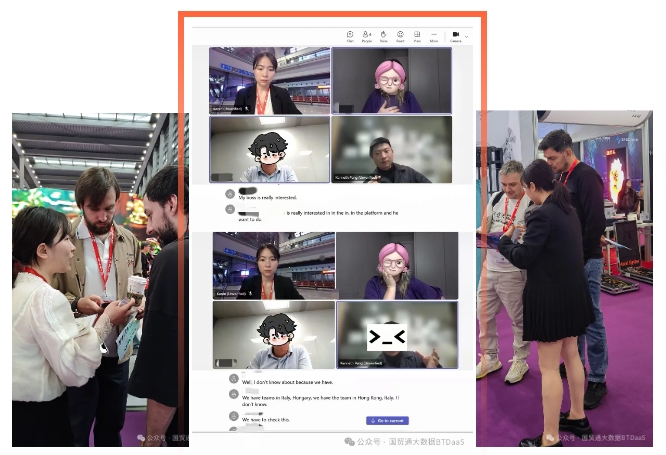The image size is (666, 455).
Task: Click the 'Go to current' button
Action: 387,421
